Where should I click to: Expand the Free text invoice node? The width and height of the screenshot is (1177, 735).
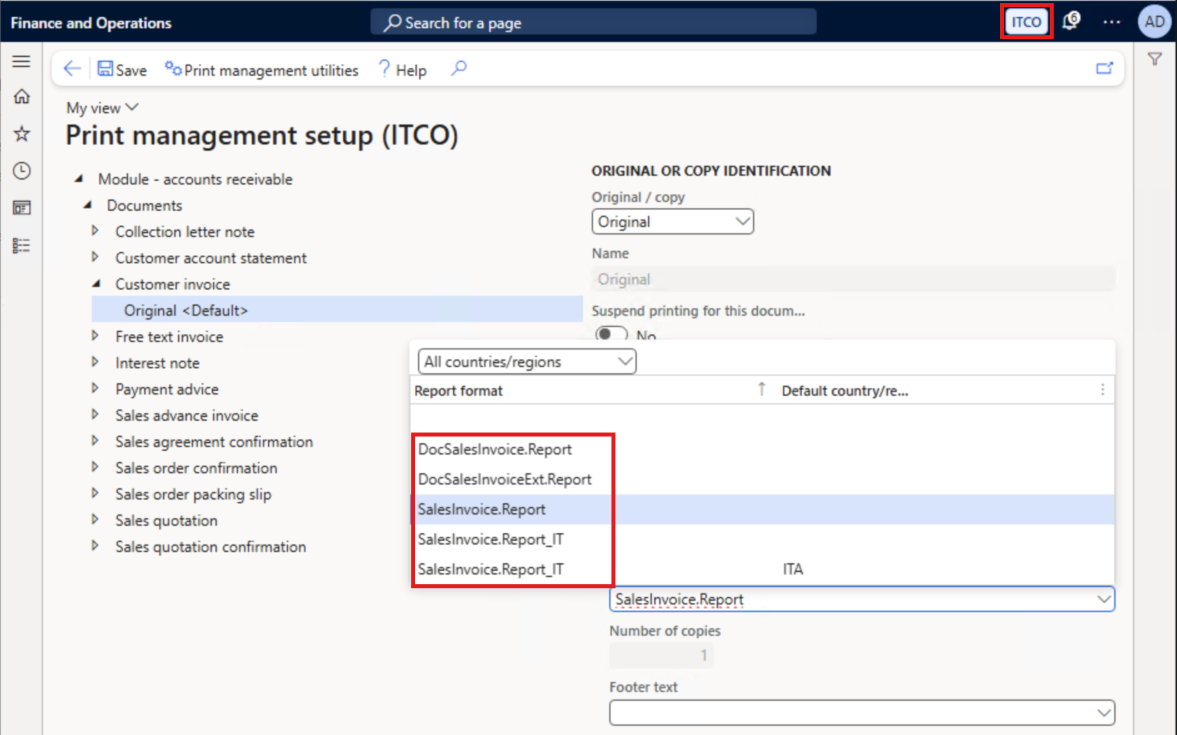[96, 337]
